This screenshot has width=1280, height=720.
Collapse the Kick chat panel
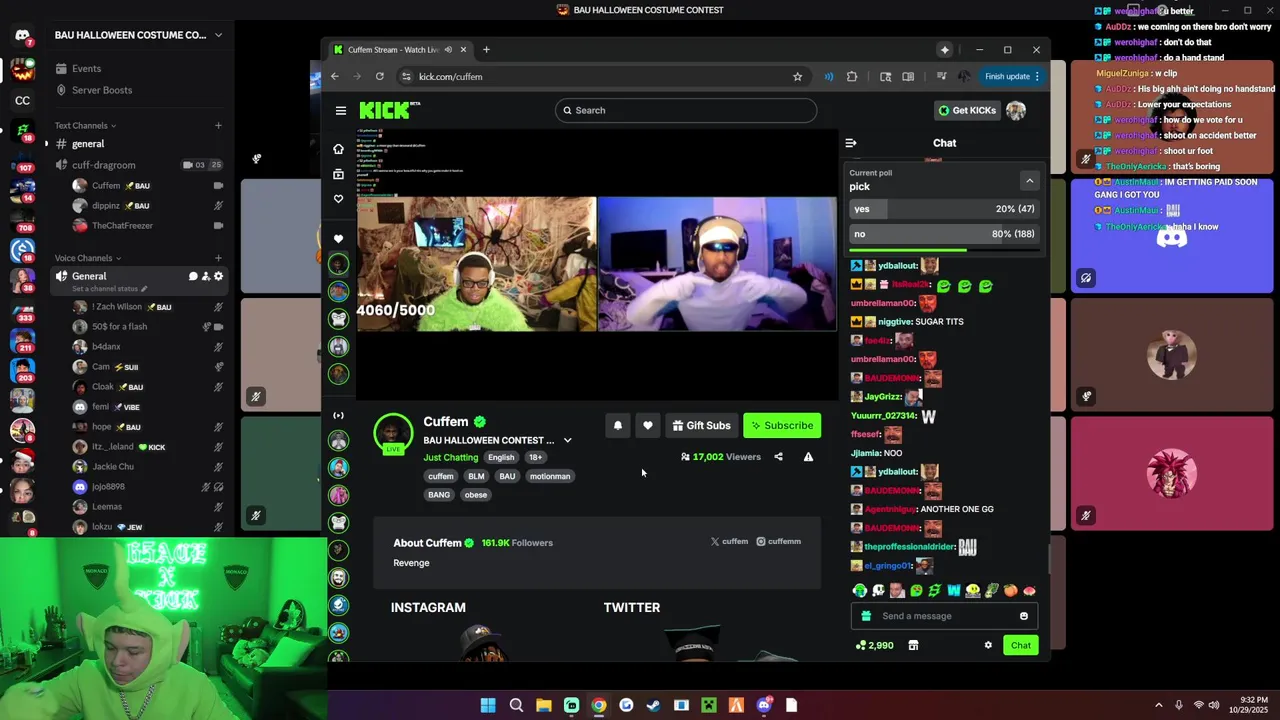[851, 143]
